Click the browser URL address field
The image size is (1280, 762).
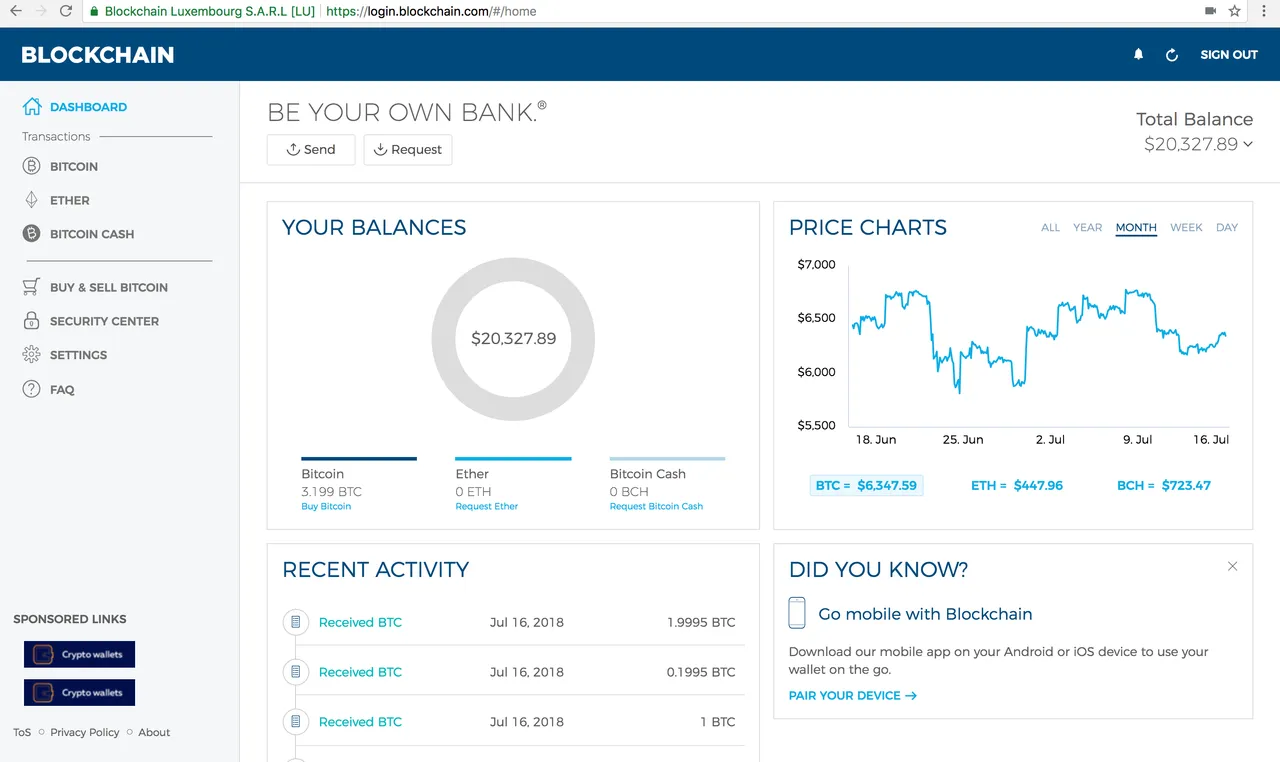coord(640,11)
